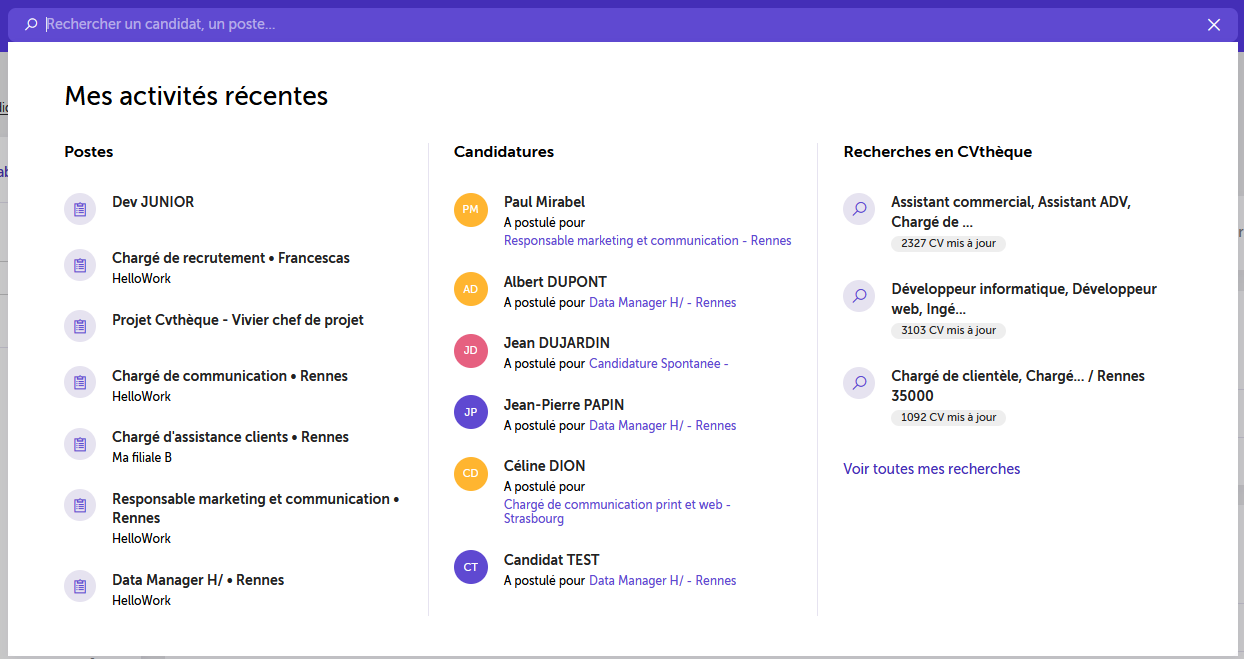The width and height of the screenshot is (1244, 659).
Task: Click the PM avatar for Paul Mirabel
Action: click(x=471, y=209)
